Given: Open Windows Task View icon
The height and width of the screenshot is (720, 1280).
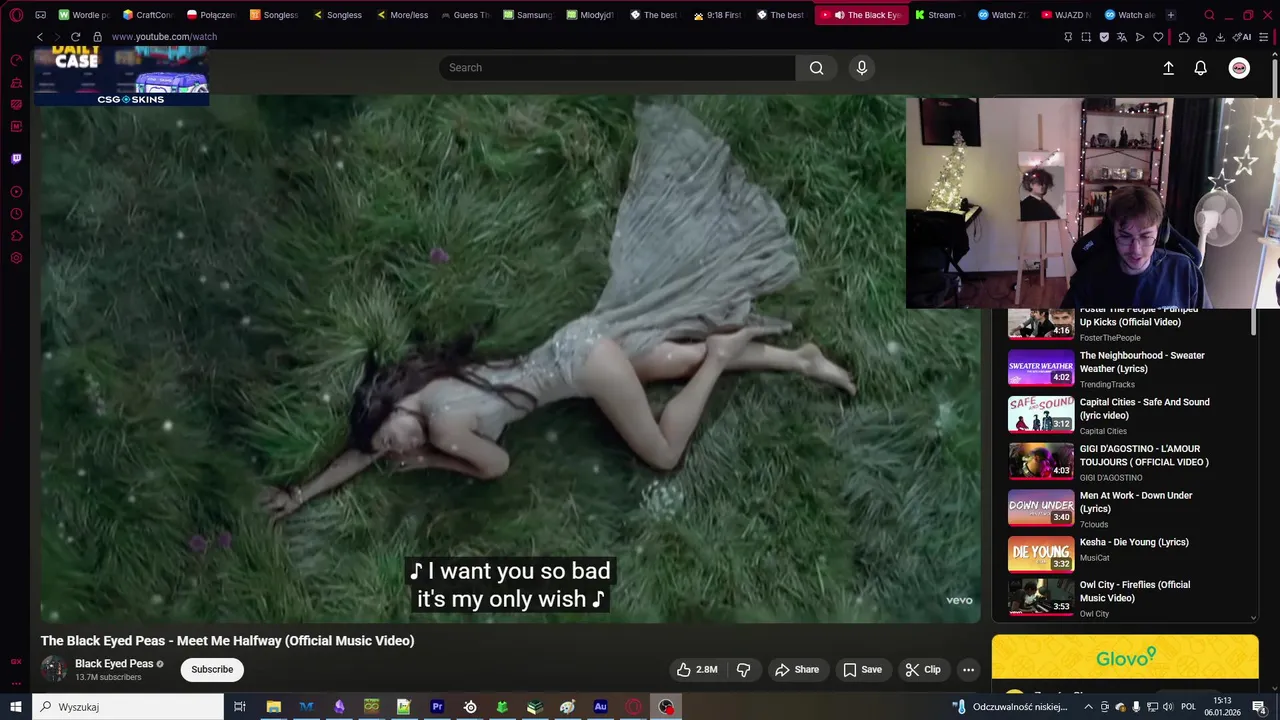Looking at the screenshot, I should (x=240, y=707).
